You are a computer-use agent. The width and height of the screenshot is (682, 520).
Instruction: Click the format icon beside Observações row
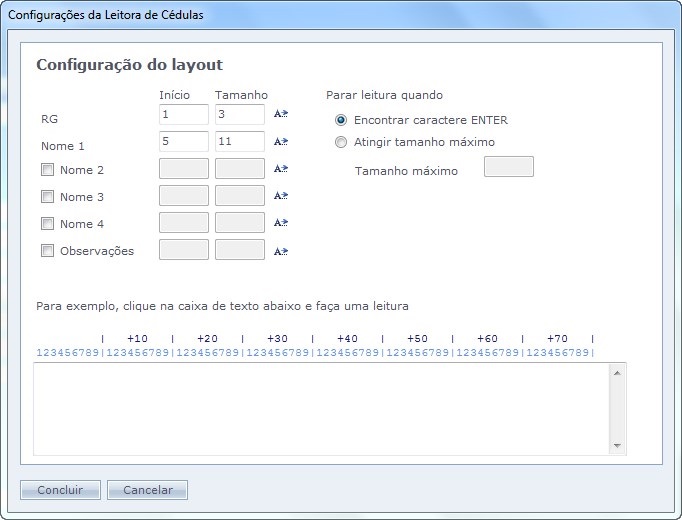click(x=281, y=251)
